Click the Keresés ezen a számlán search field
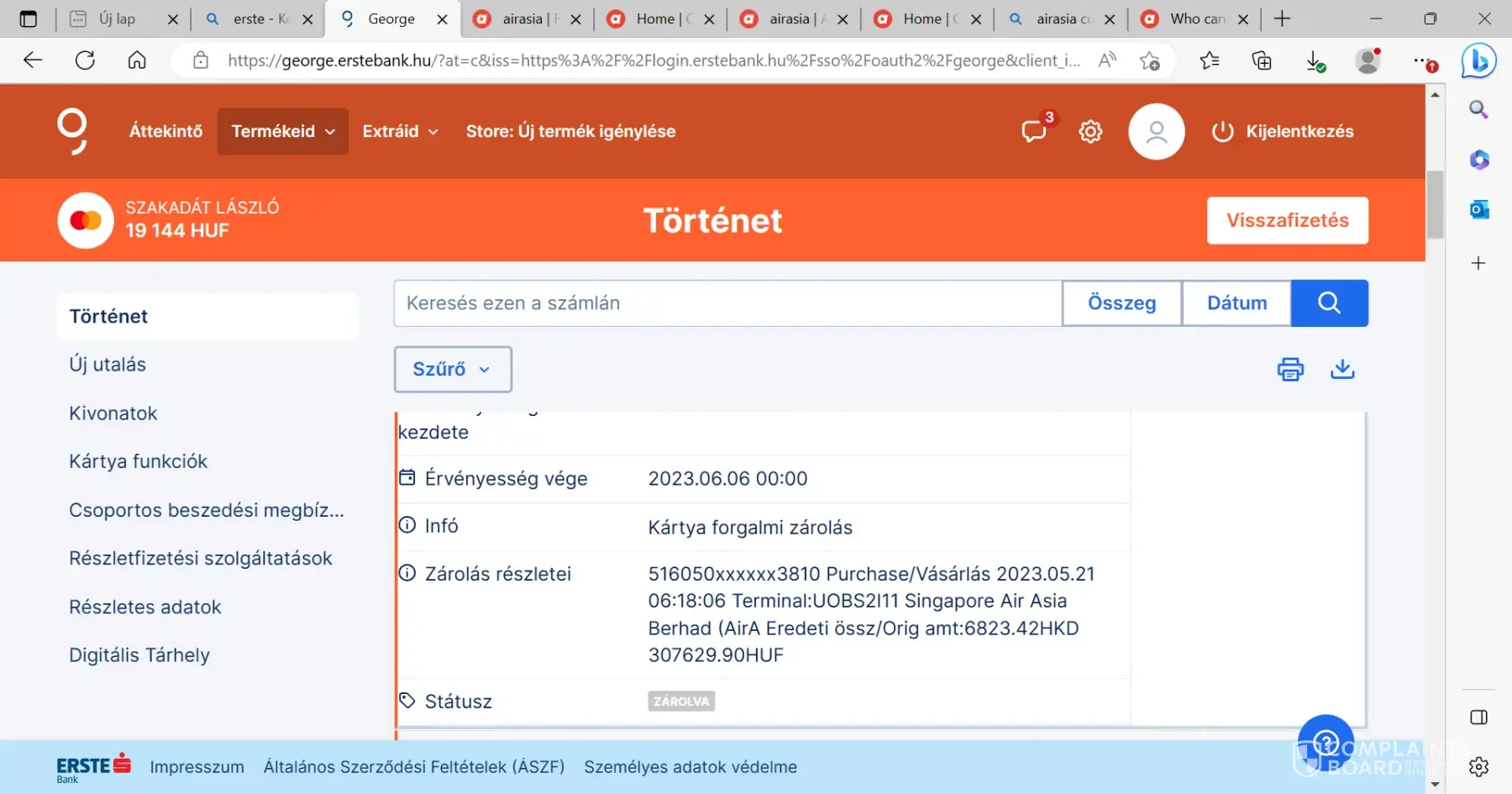This screenshot has height=794, width=1512. point(727,302)
